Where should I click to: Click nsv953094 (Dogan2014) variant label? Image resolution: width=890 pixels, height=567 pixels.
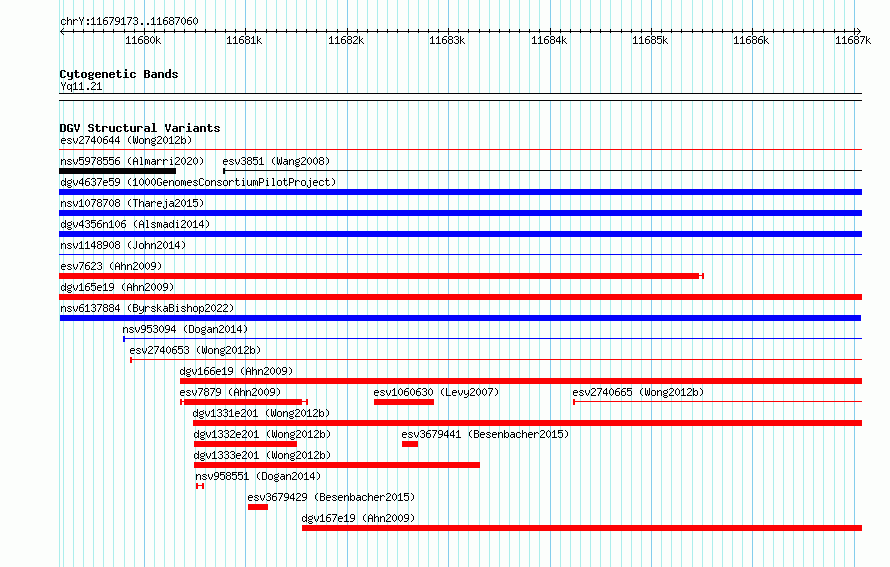tap(185, 329)
